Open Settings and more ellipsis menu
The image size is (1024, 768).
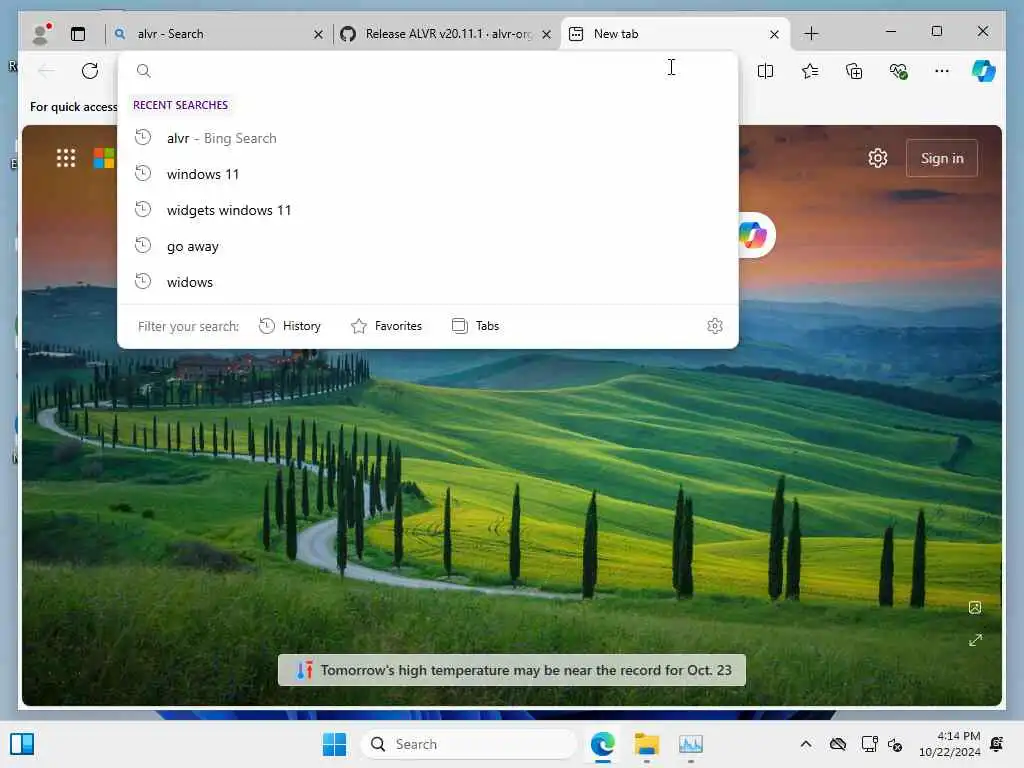point(942,71)
